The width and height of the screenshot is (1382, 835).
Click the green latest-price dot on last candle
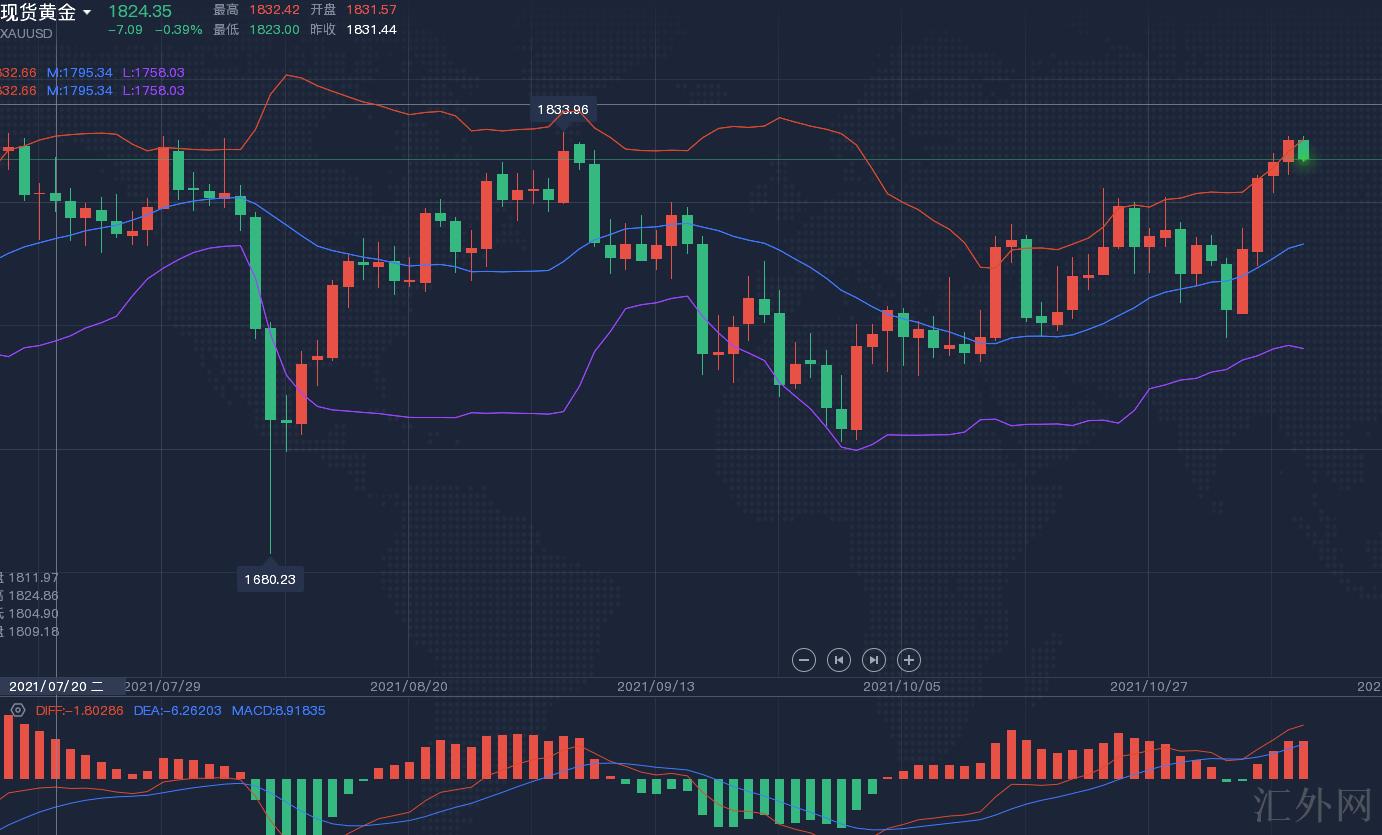click(1304, 159)
